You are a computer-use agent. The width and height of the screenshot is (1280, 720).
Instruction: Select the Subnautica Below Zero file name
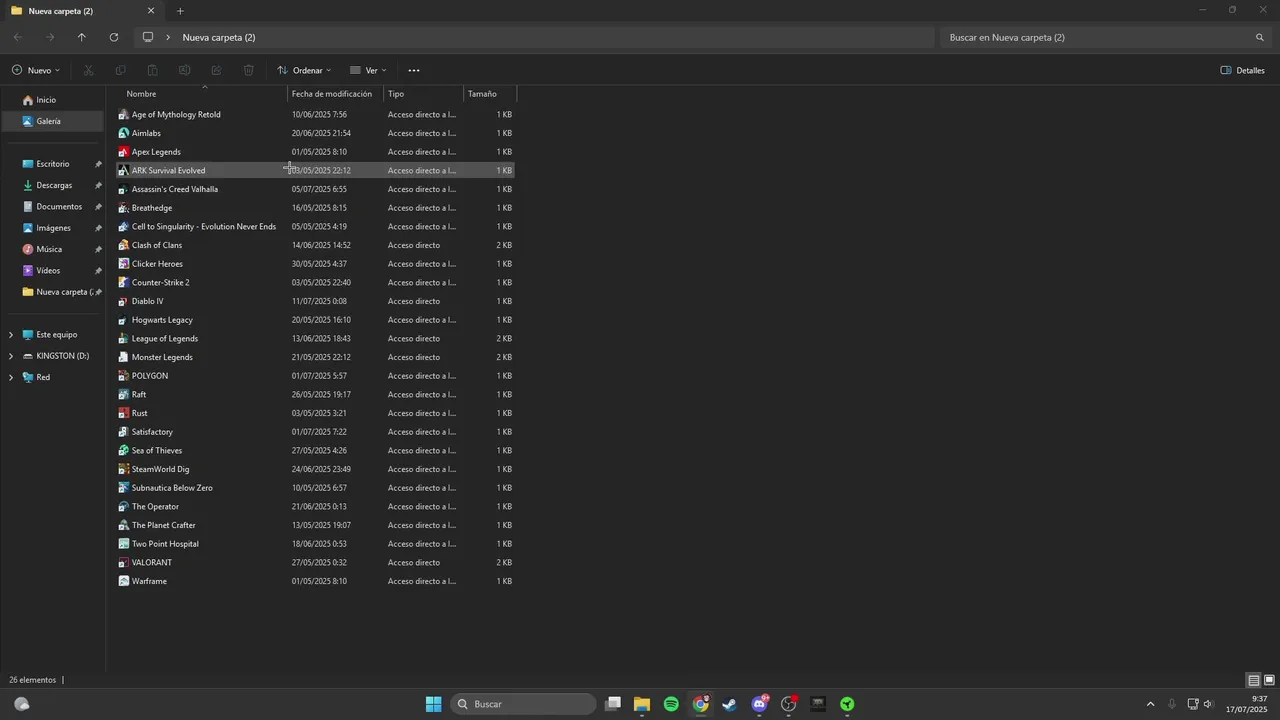[x=172, y=488]
